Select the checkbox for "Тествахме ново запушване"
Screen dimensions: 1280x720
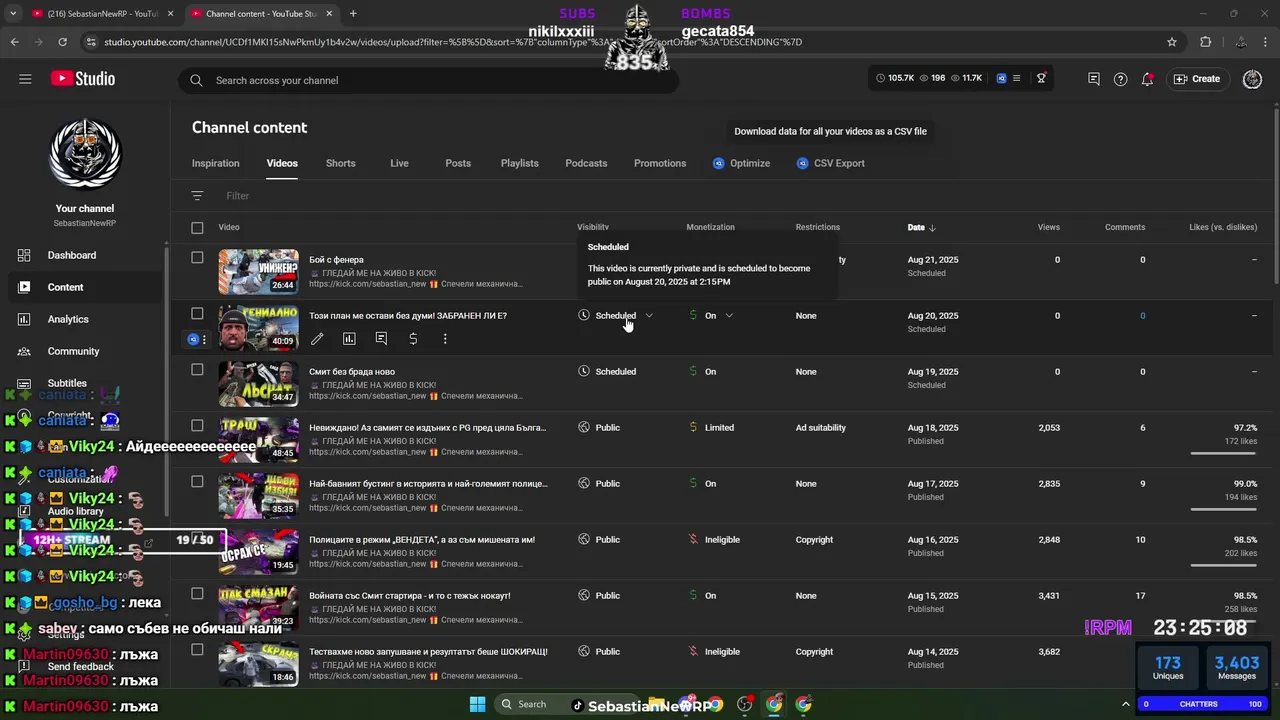[x=197, y=649]
